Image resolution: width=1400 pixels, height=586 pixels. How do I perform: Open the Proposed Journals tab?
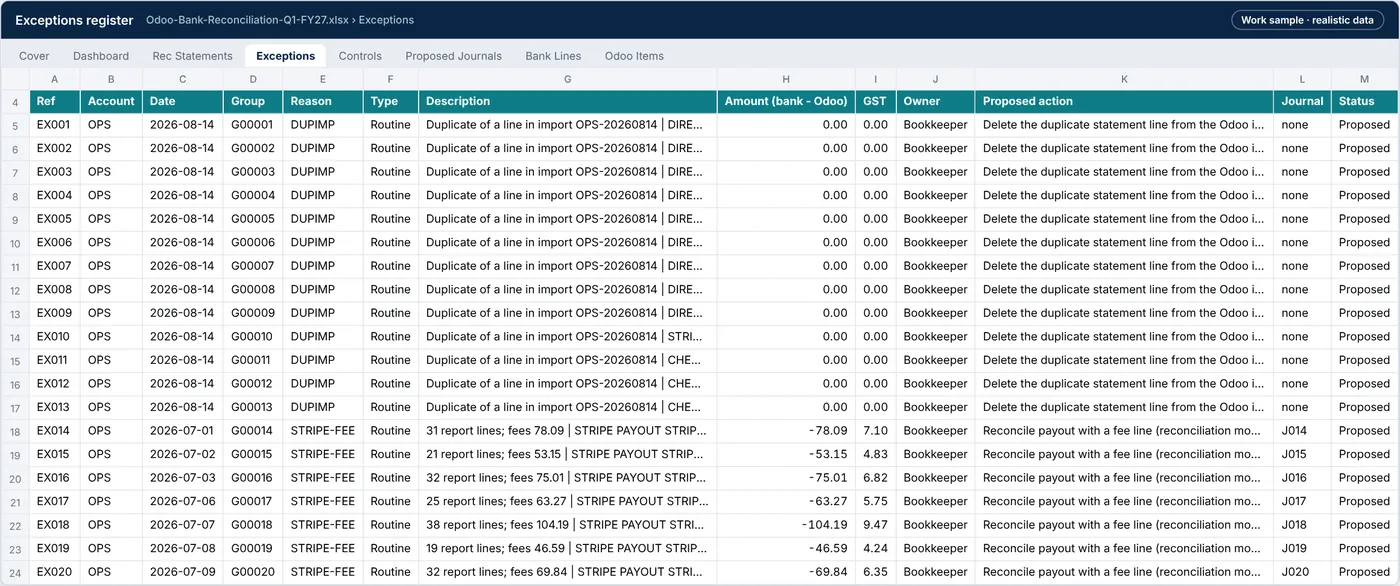[x=453, y=56]
